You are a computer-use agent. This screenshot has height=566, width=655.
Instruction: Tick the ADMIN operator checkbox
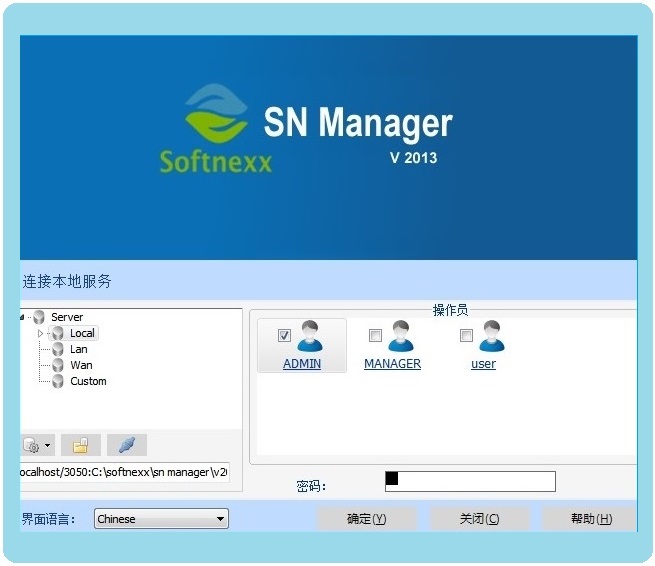[x=284, y=335]
